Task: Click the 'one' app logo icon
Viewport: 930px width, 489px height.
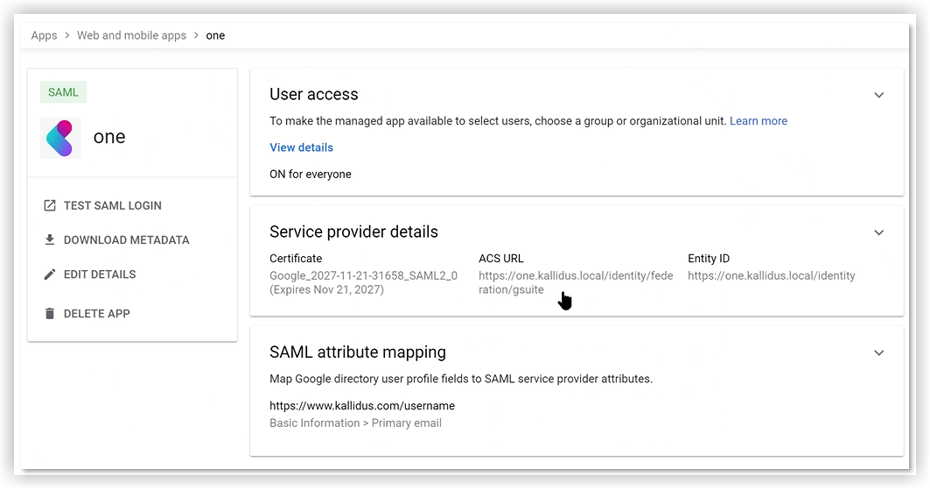Action: point(60,138)
